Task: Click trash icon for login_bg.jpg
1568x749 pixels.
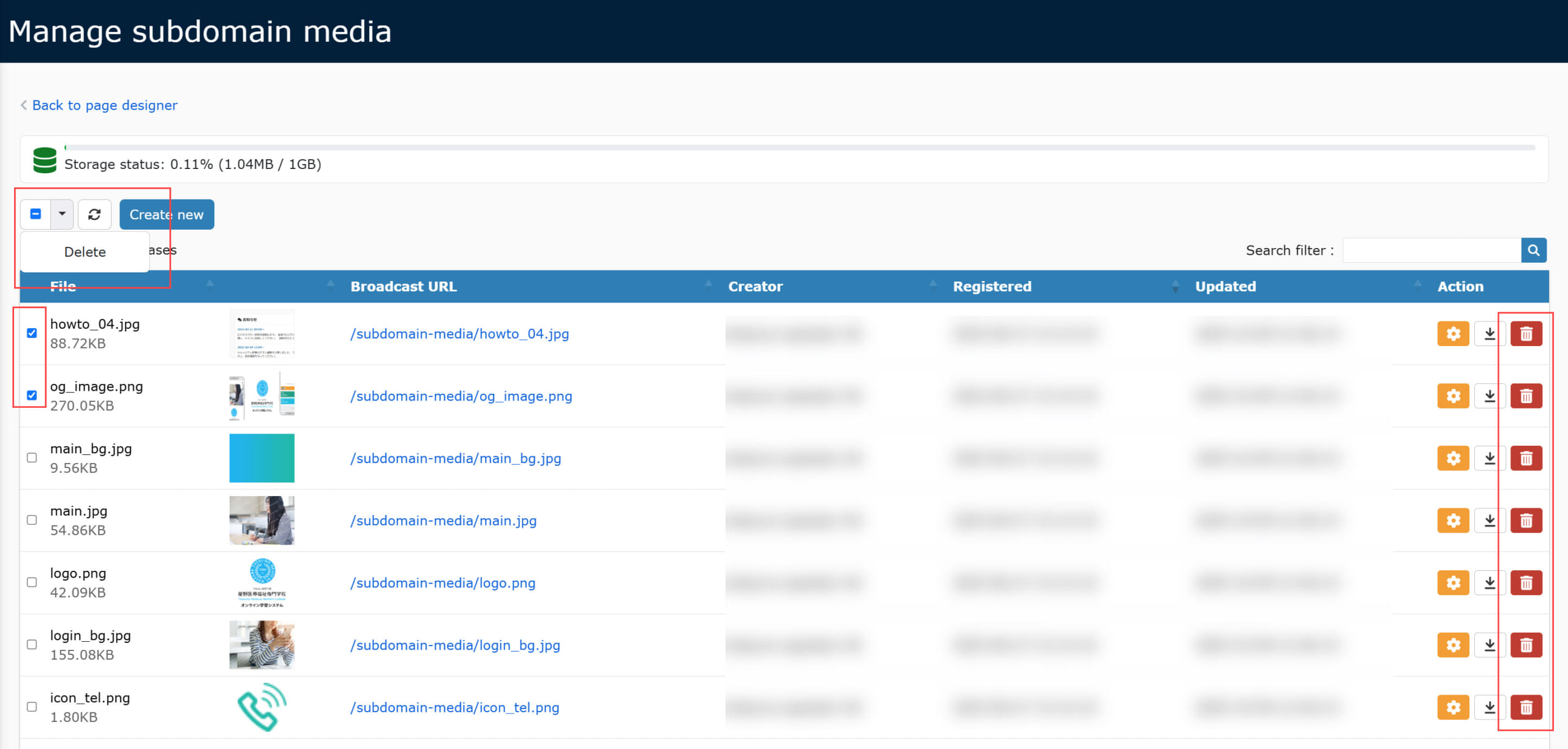Action: tap(1526, 645)
